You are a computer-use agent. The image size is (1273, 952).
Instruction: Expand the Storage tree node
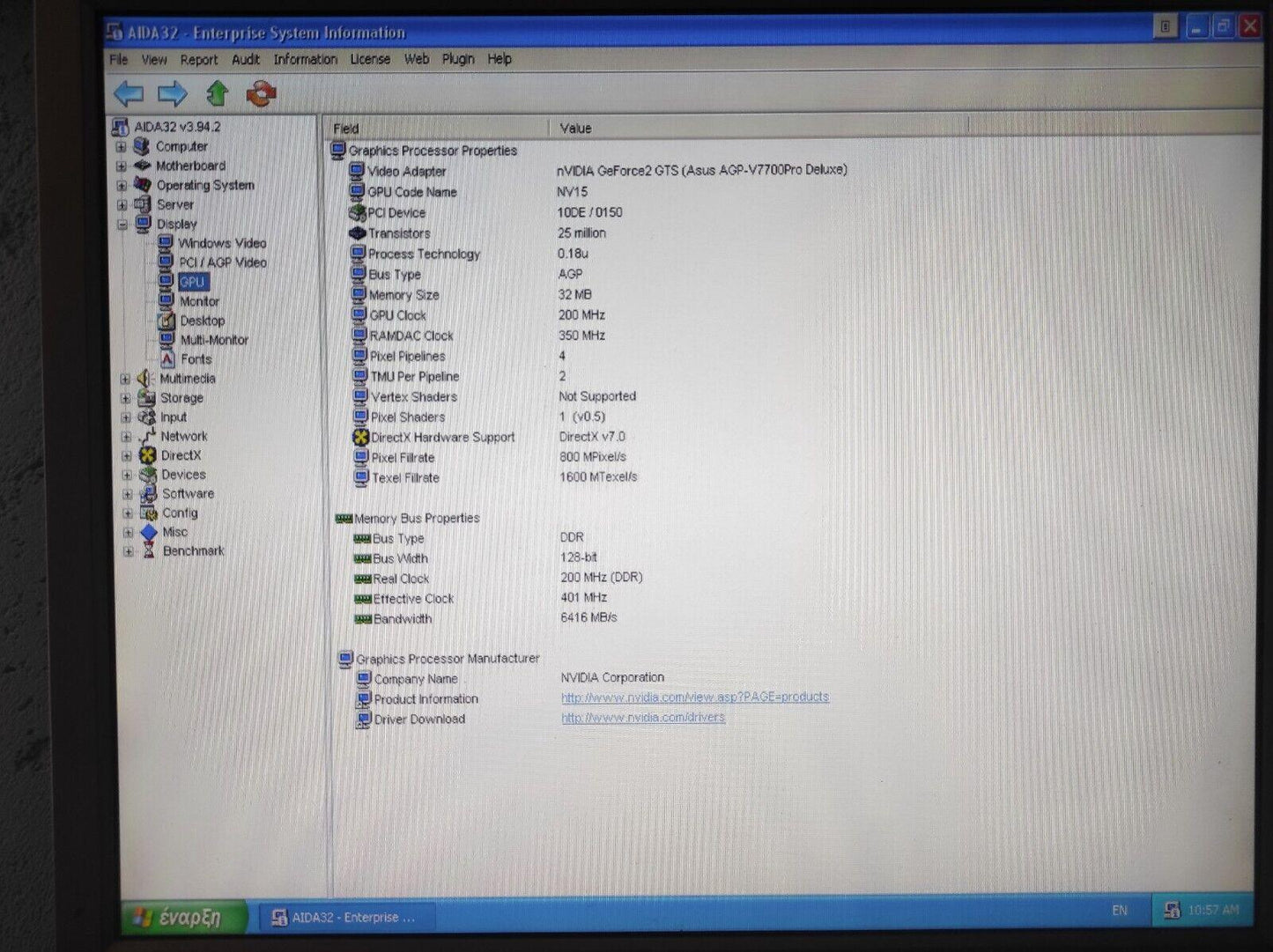click(126, 398)
